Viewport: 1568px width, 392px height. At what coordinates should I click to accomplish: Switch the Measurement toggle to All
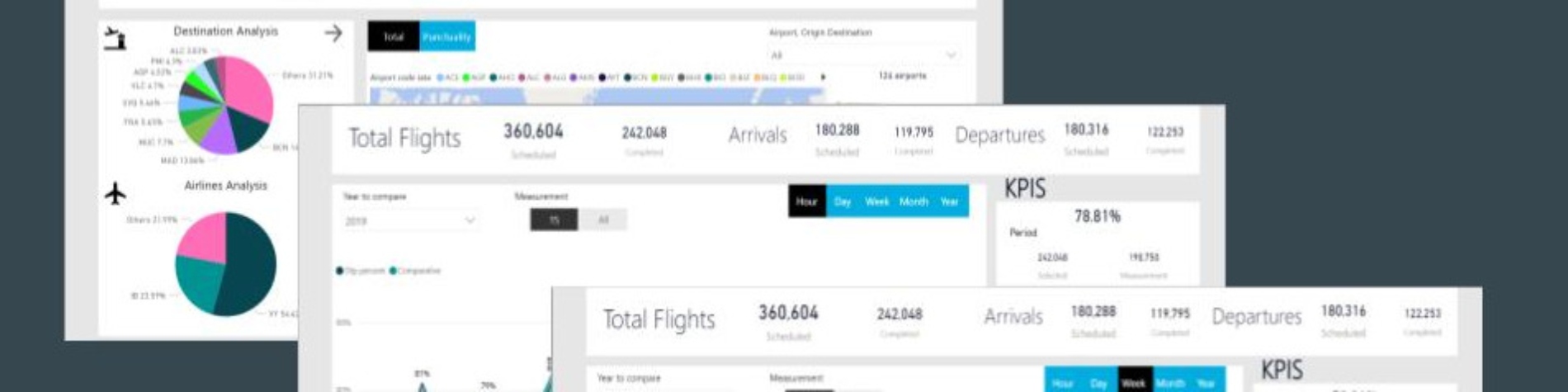pyautogui.click(x=602, y=220)
